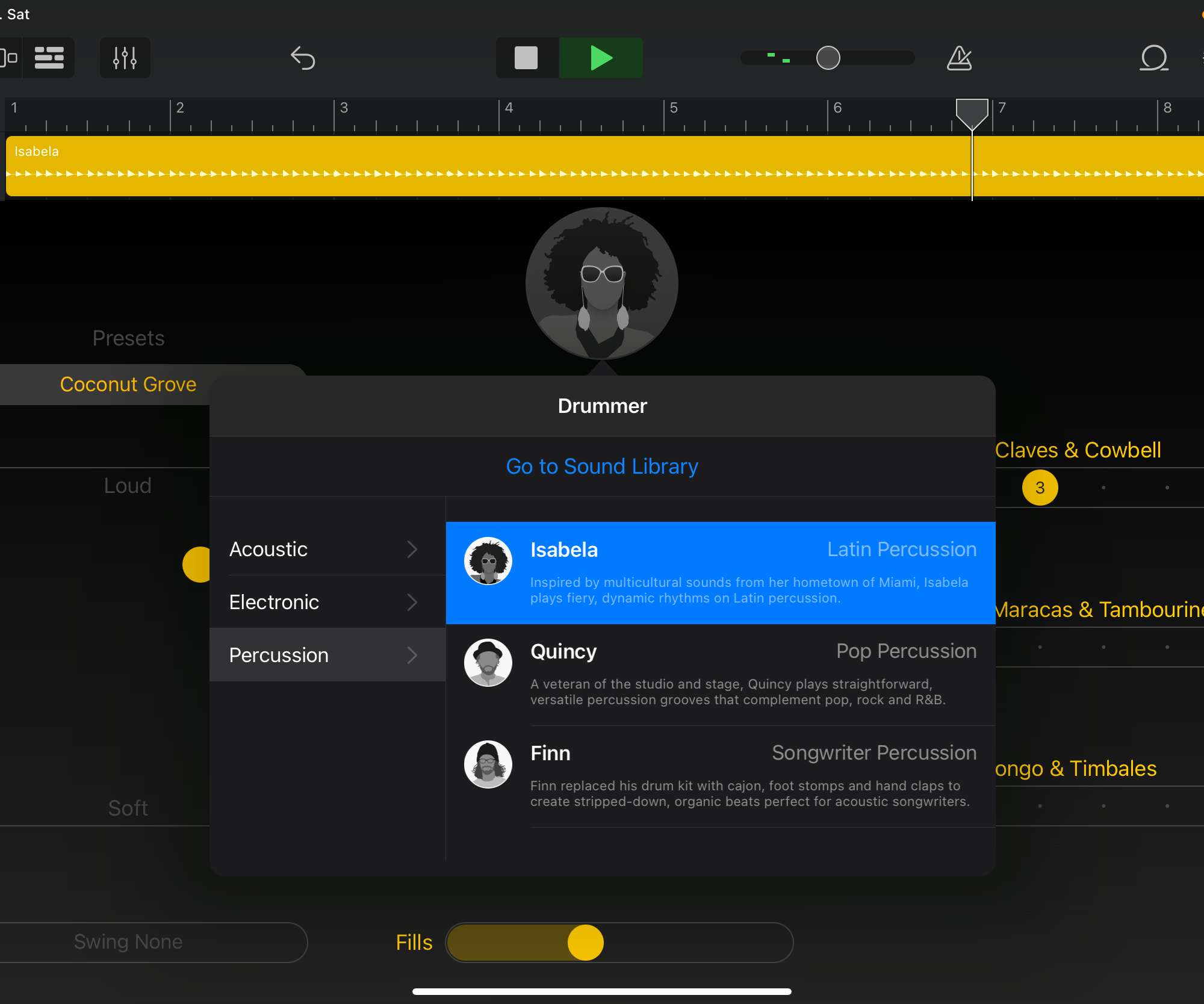
Task: Open the Swing None control
Action: (x=154, y=942)
